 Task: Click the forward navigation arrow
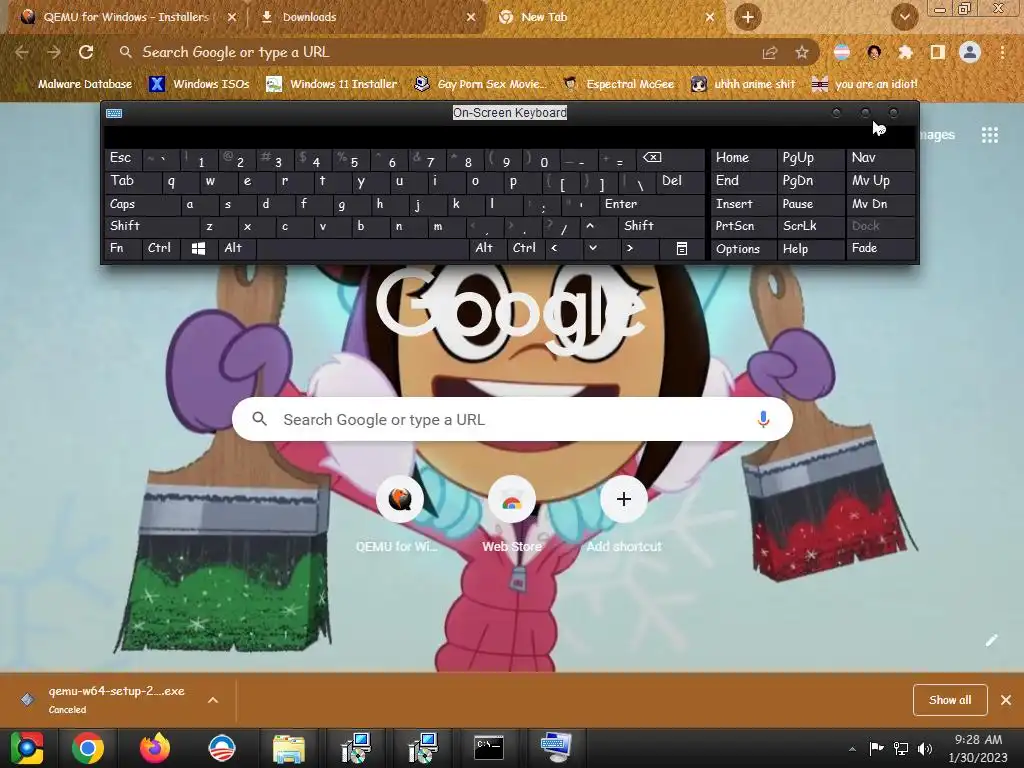(54, 52)
